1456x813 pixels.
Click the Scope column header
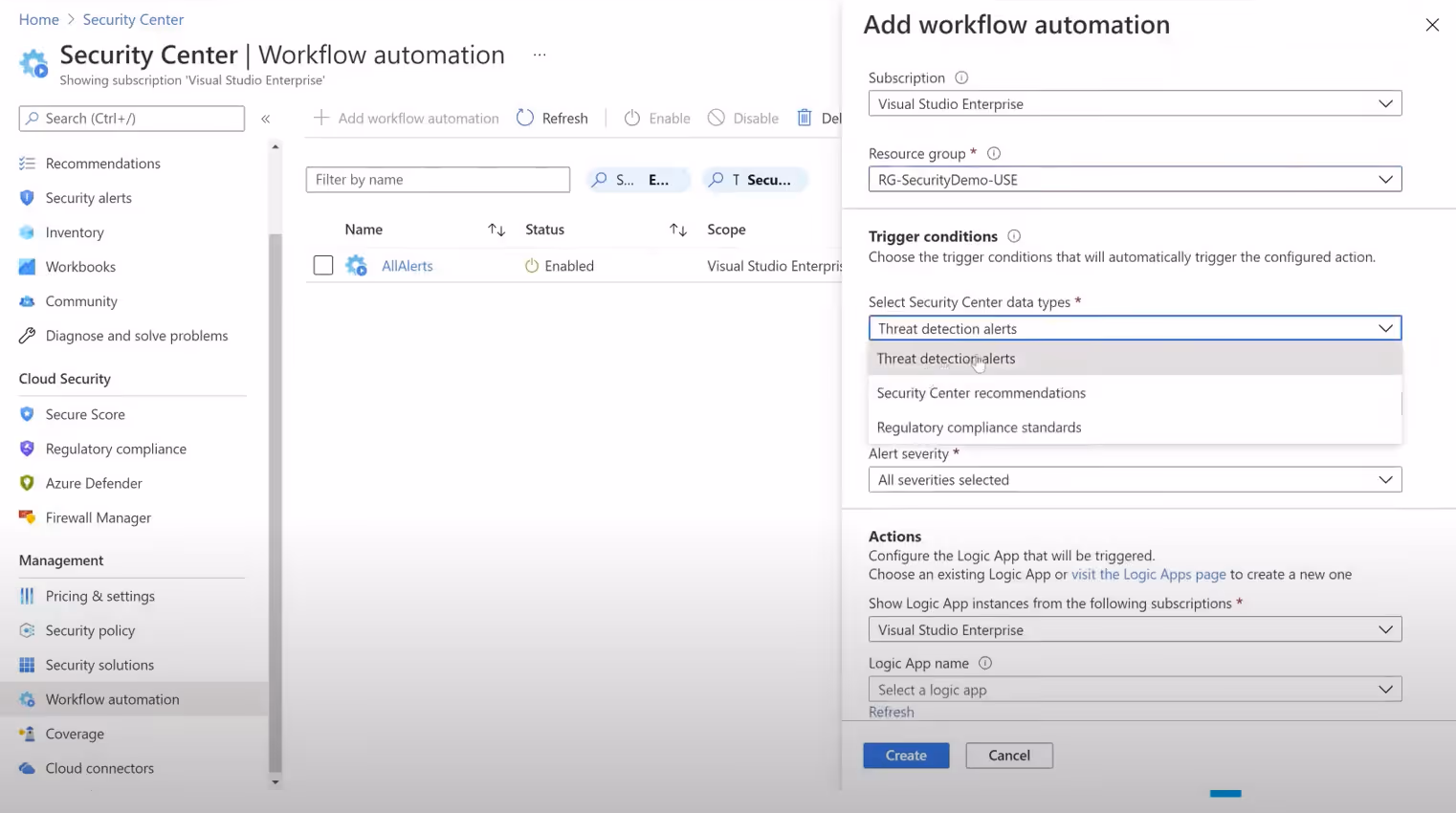(x=726, y=230)
